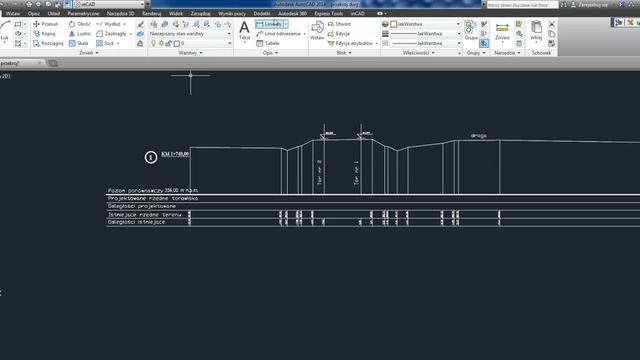Viewport: 640px width, 360px height.
Task: Click the Wstaw block icon
Action: coord(317,28)
